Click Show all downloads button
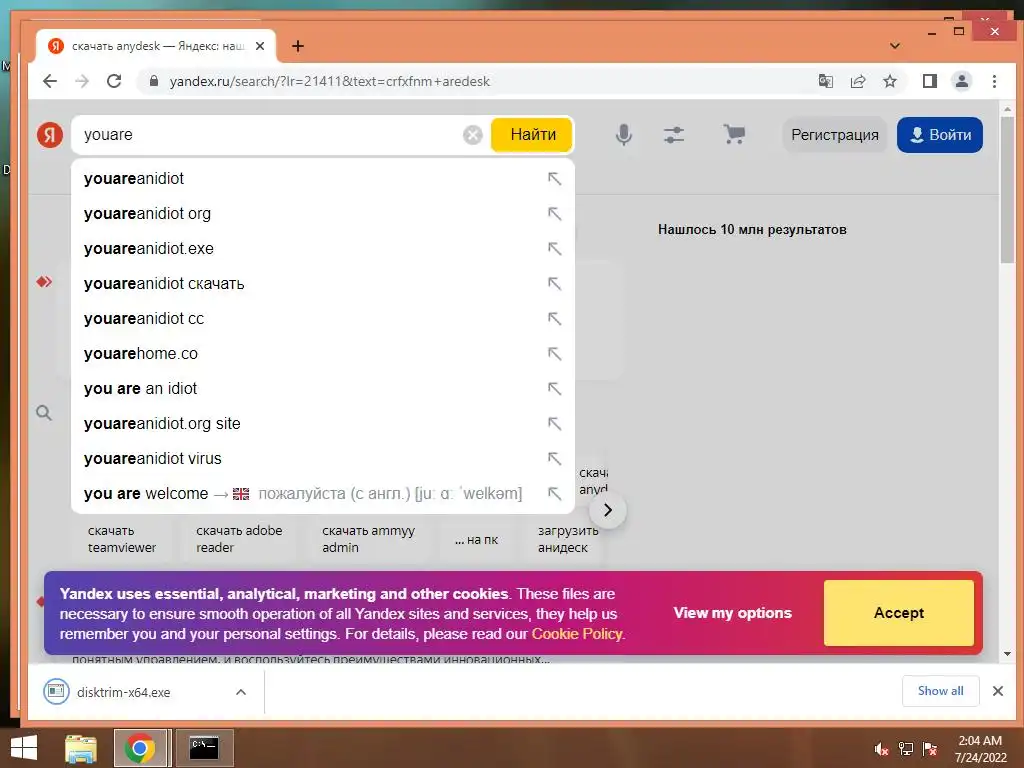1024x768 pixels. coord(940,691)
